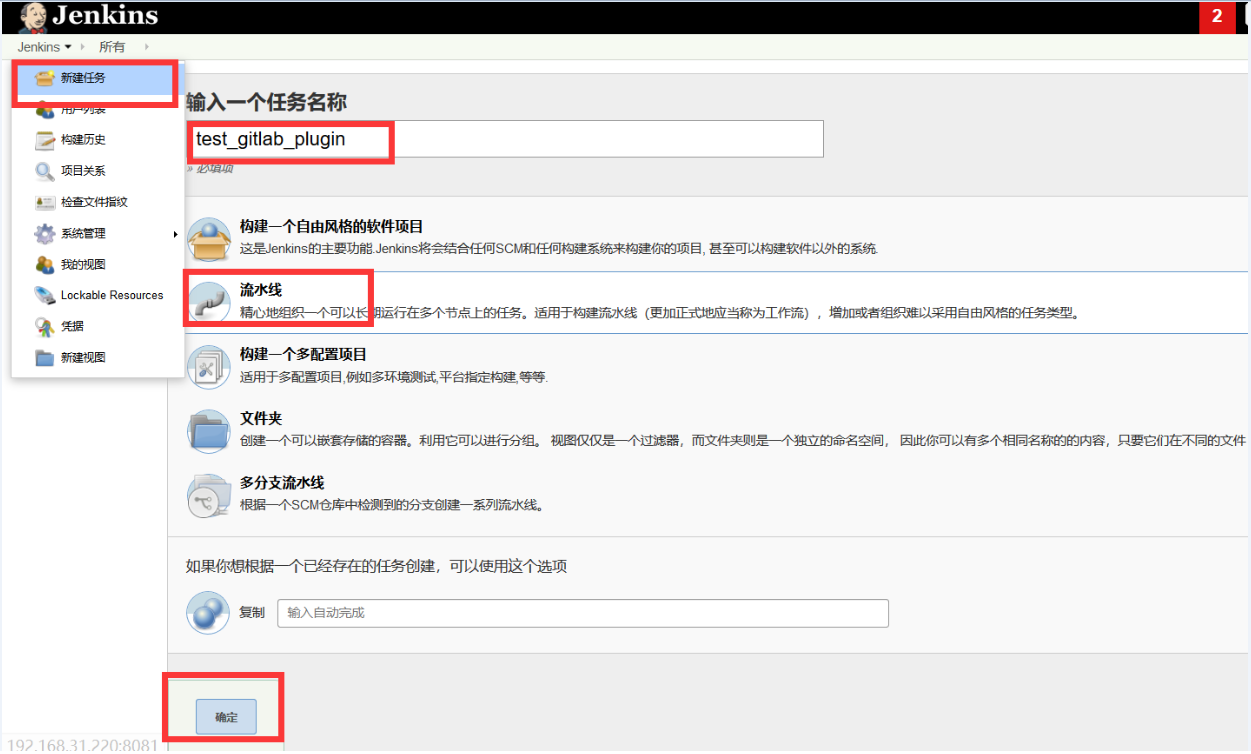Click the 构建历史 notepad icon
Viewport: 1251px width, 754px height.
(44, 140)
